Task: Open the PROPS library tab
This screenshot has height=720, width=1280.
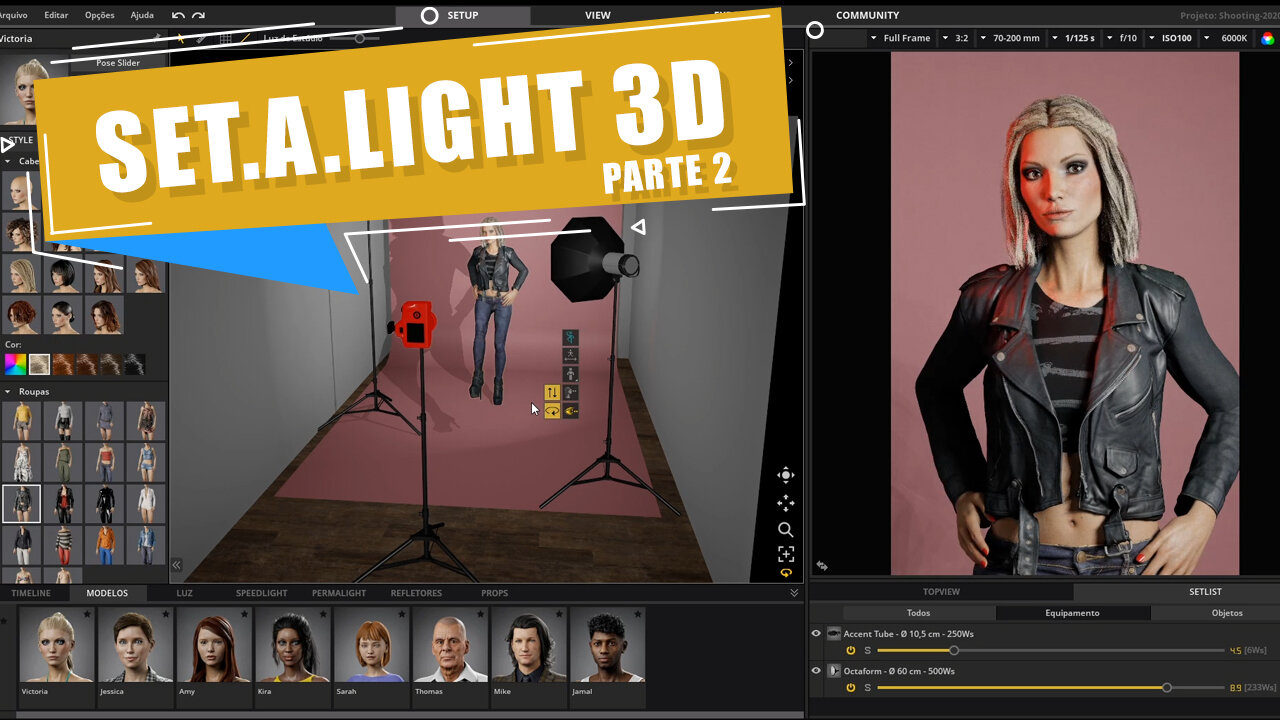Action: tap(494, 593)
